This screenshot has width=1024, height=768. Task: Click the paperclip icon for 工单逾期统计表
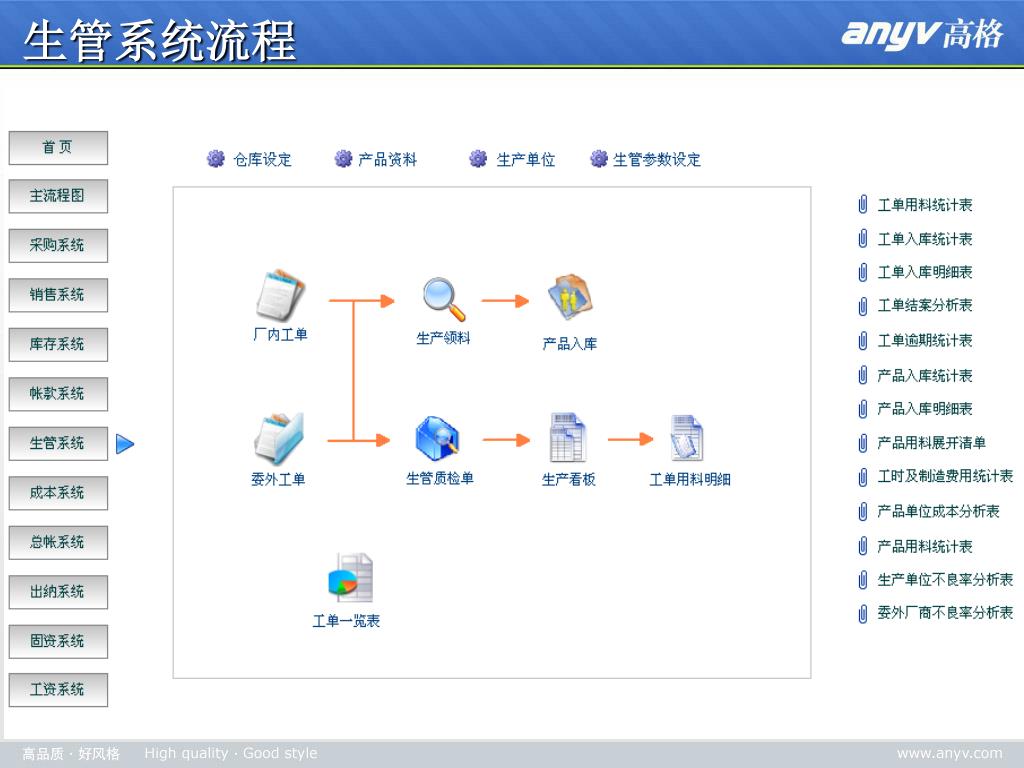click(x=863, y=341)
